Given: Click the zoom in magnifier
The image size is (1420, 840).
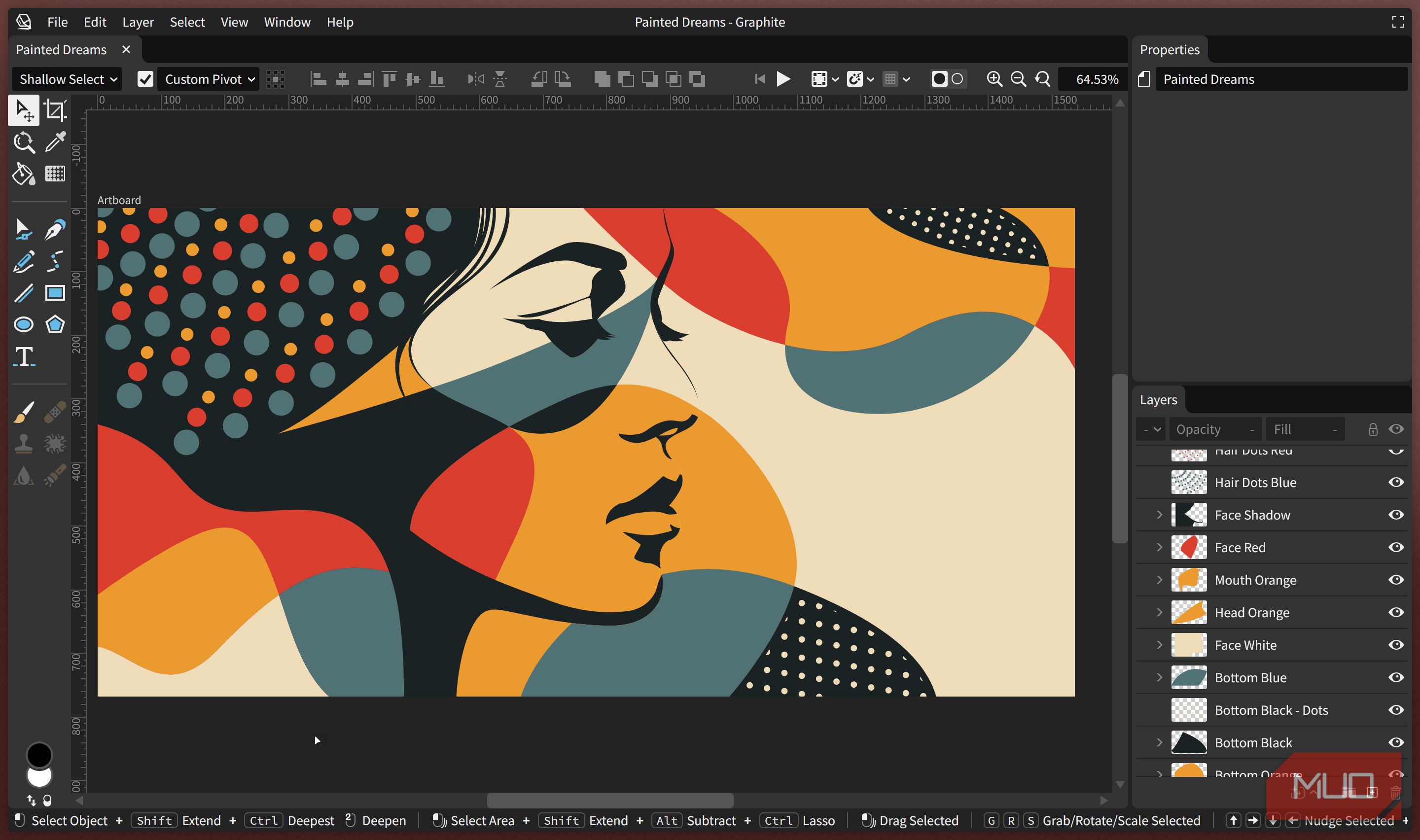Looking at the screenshot, I should 994,79.
